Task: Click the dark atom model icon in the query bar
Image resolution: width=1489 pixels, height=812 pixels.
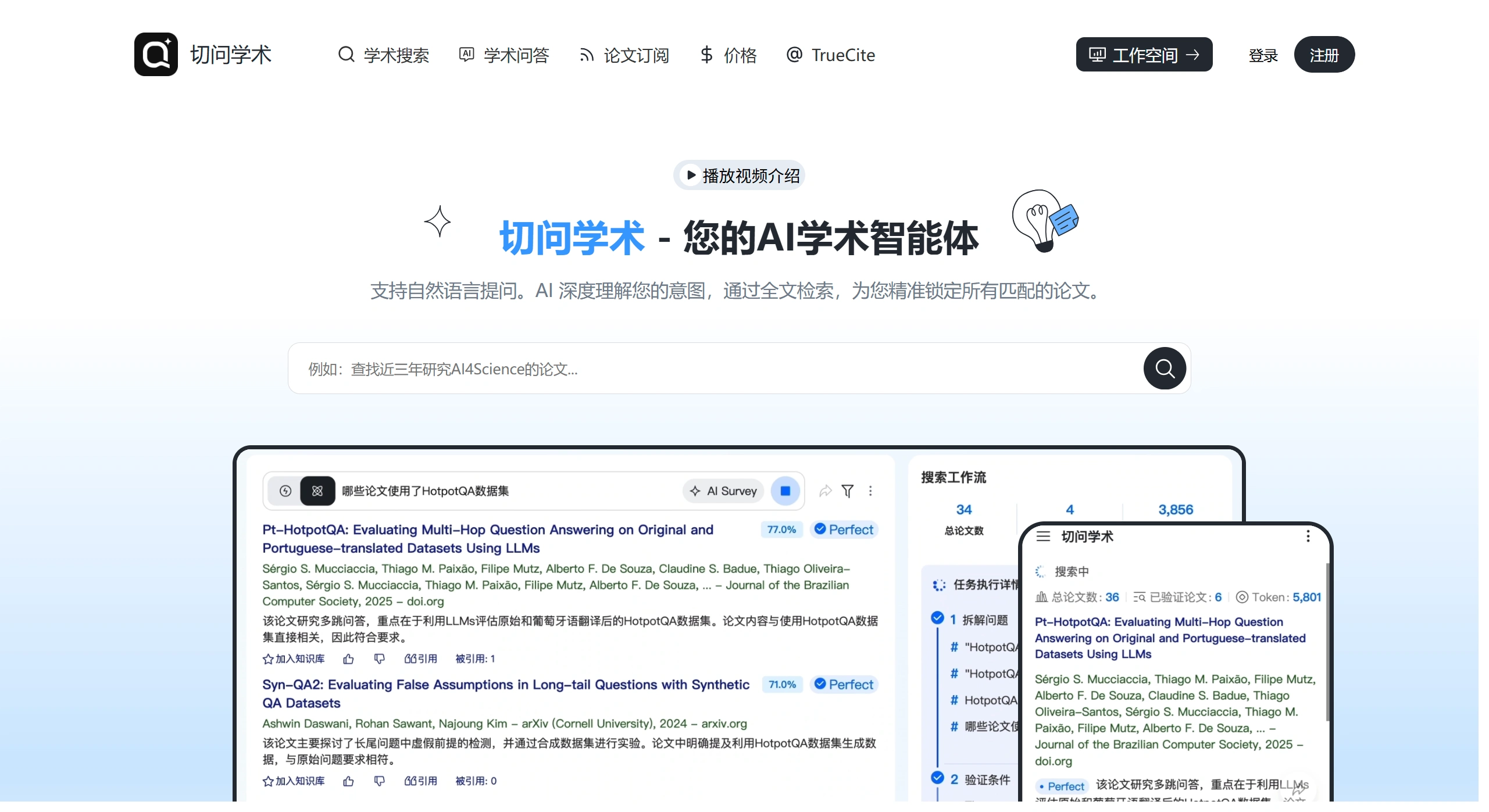Action: [318, 491]
